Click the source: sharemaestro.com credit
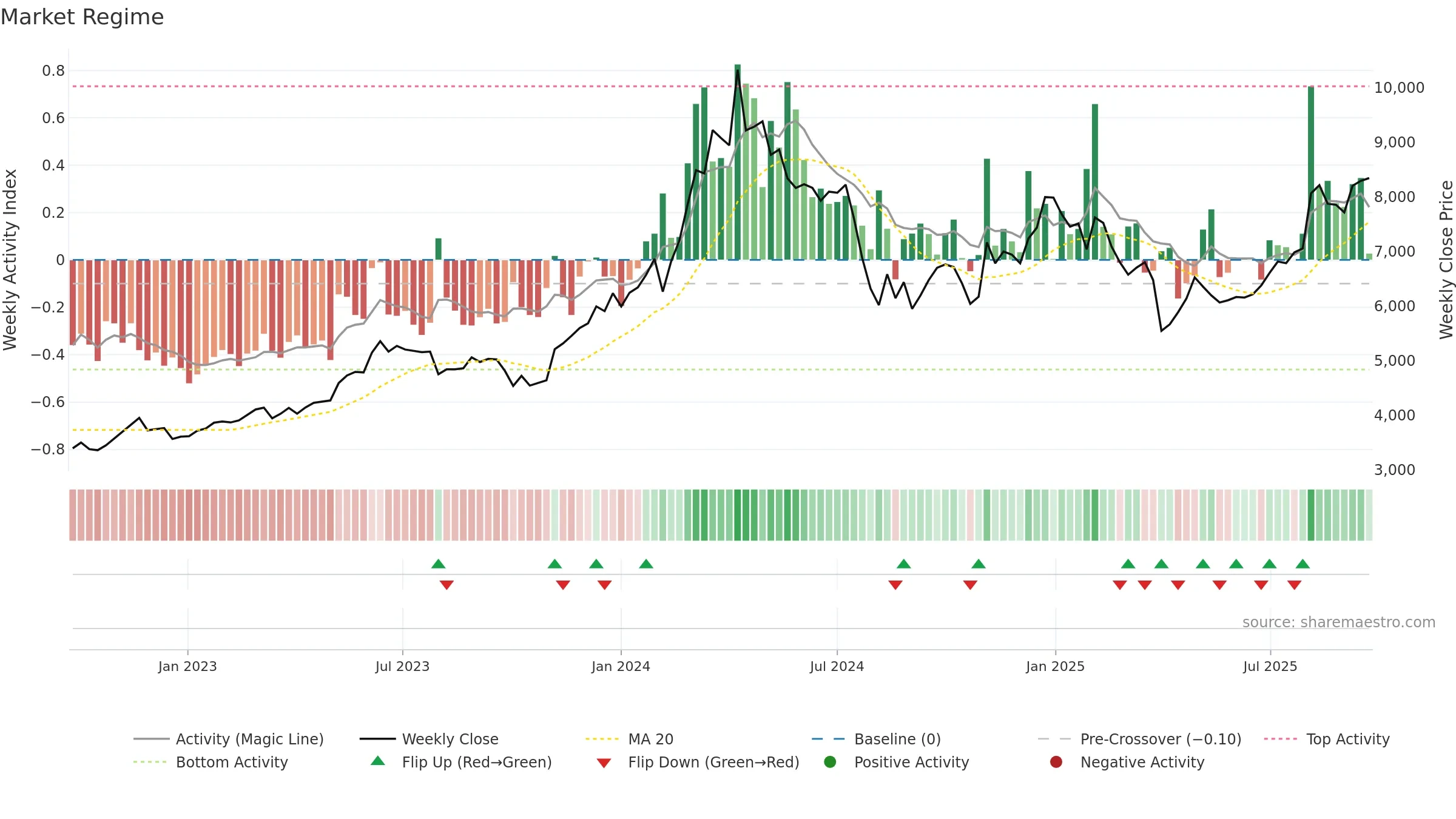 1339,622
